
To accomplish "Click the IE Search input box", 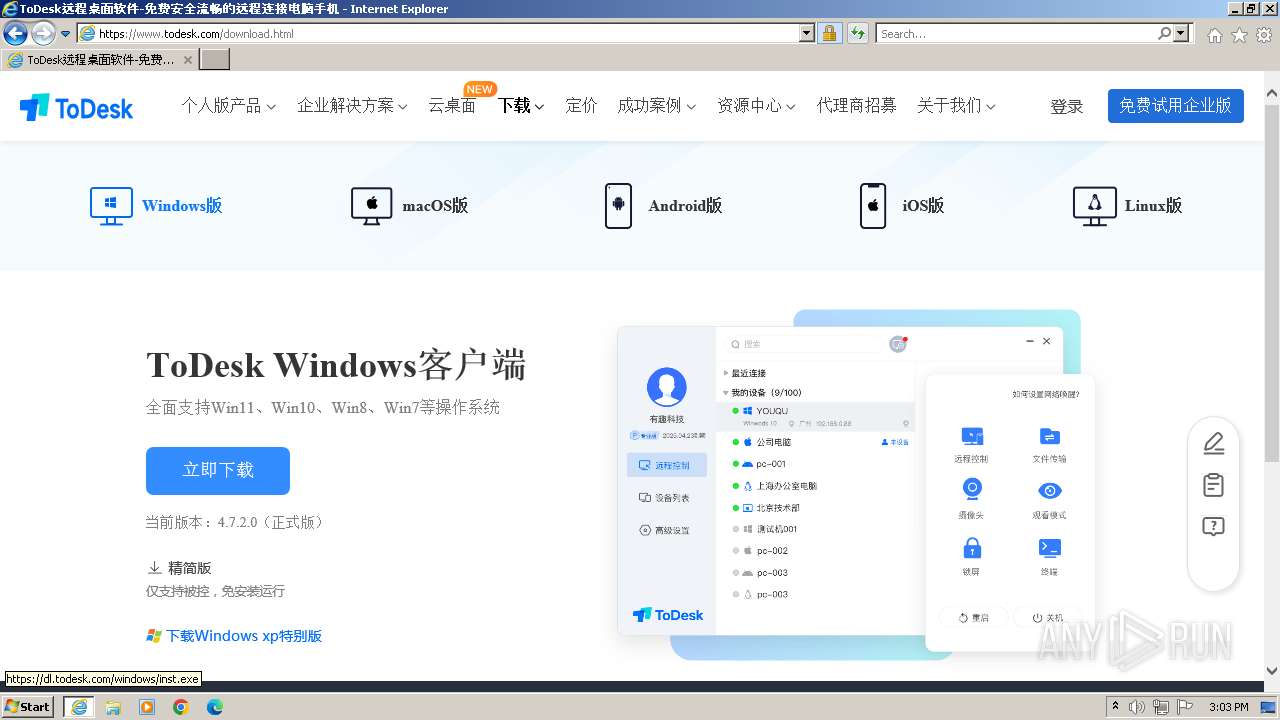I will [1017, 33].
